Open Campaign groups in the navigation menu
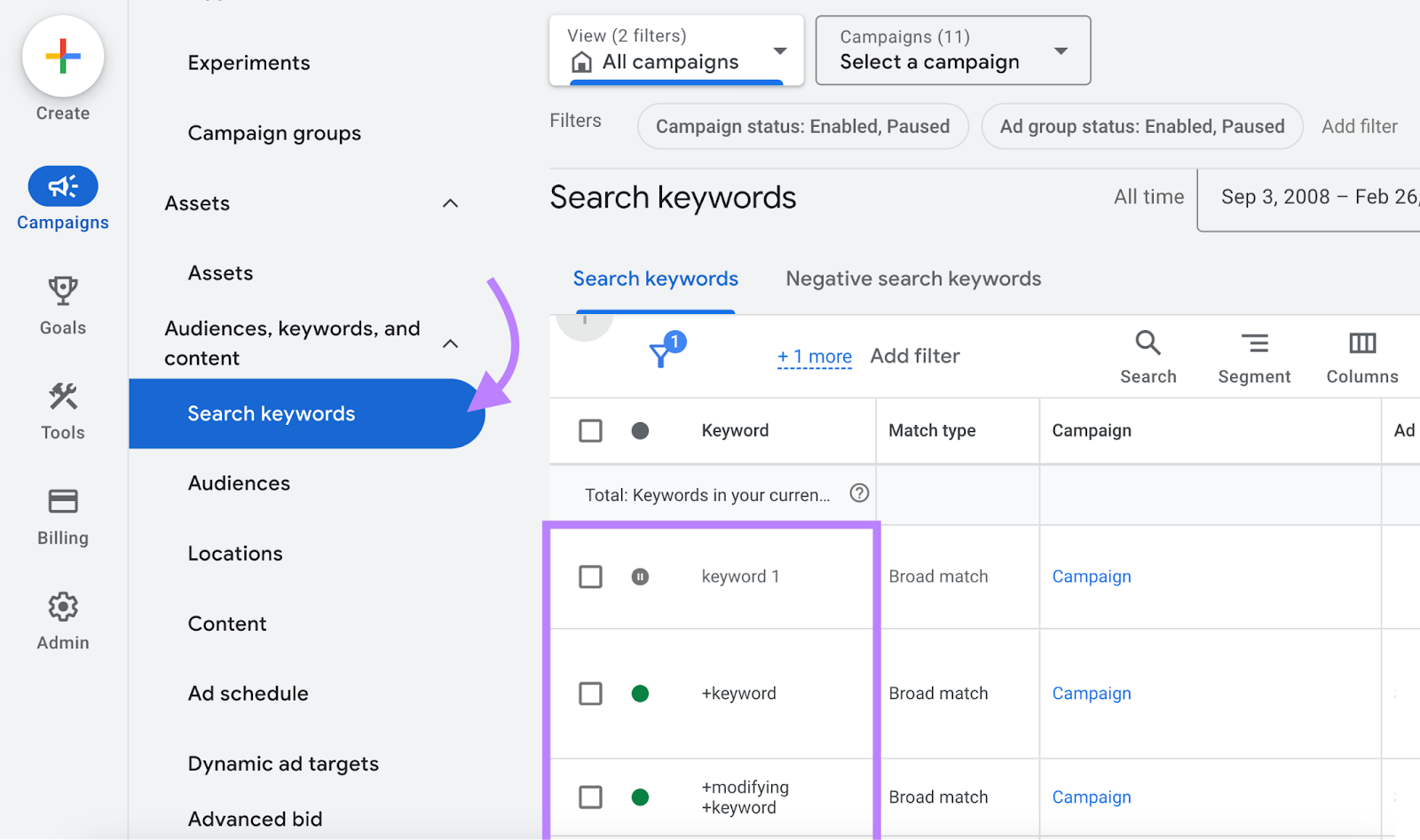The width and height of the screenshot is (1420, 840). [273, 132]
